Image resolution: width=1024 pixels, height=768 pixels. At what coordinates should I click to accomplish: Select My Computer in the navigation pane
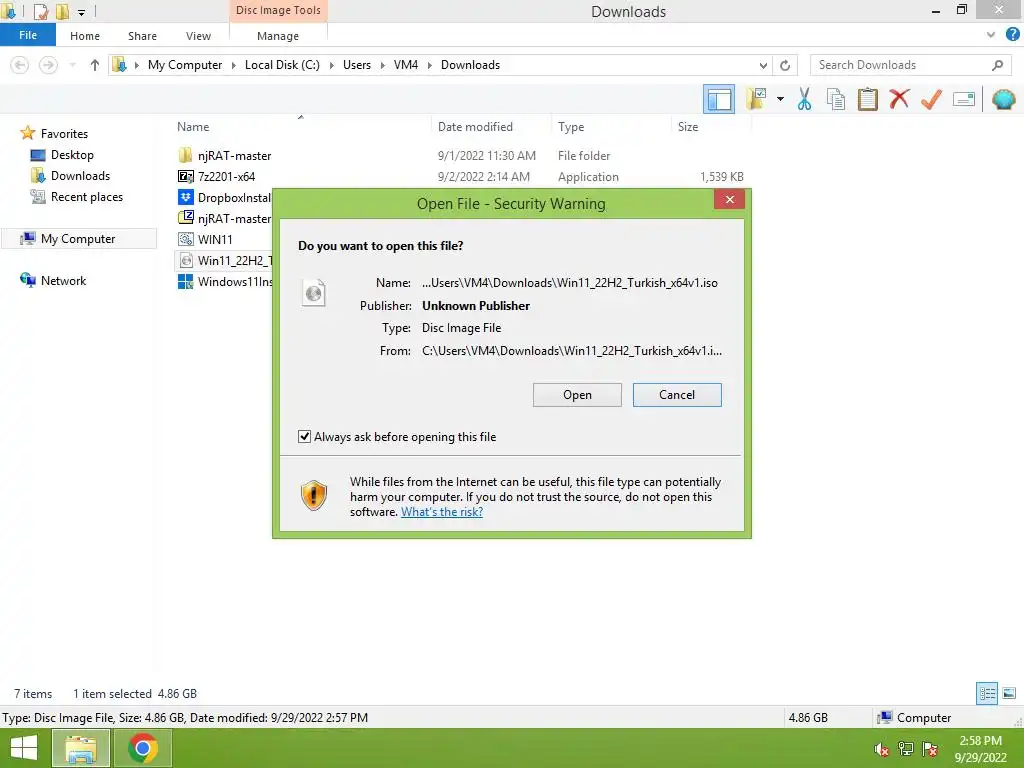[78, 239]
